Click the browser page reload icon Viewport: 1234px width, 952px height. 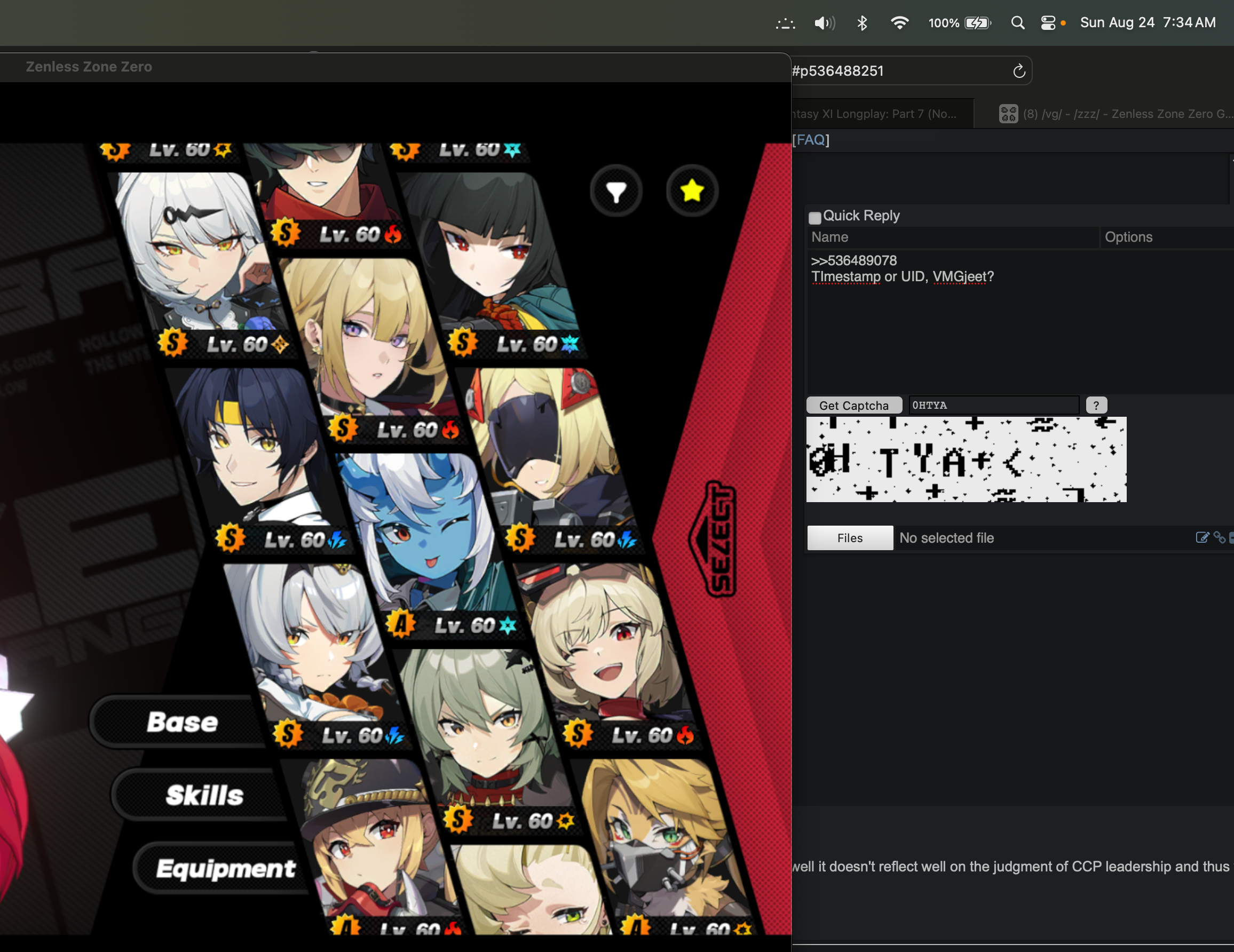click(1019, 71)
